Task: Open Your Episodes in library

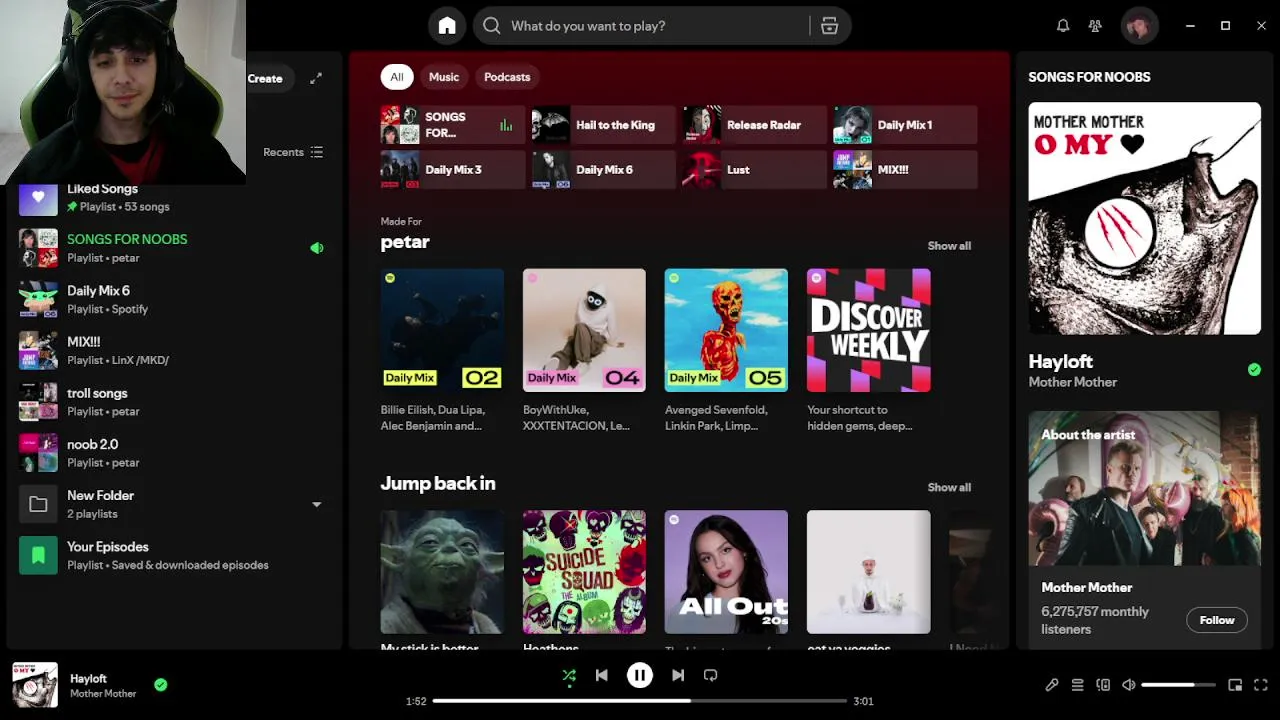Action: pyautogui.click(x=174, y=555)
